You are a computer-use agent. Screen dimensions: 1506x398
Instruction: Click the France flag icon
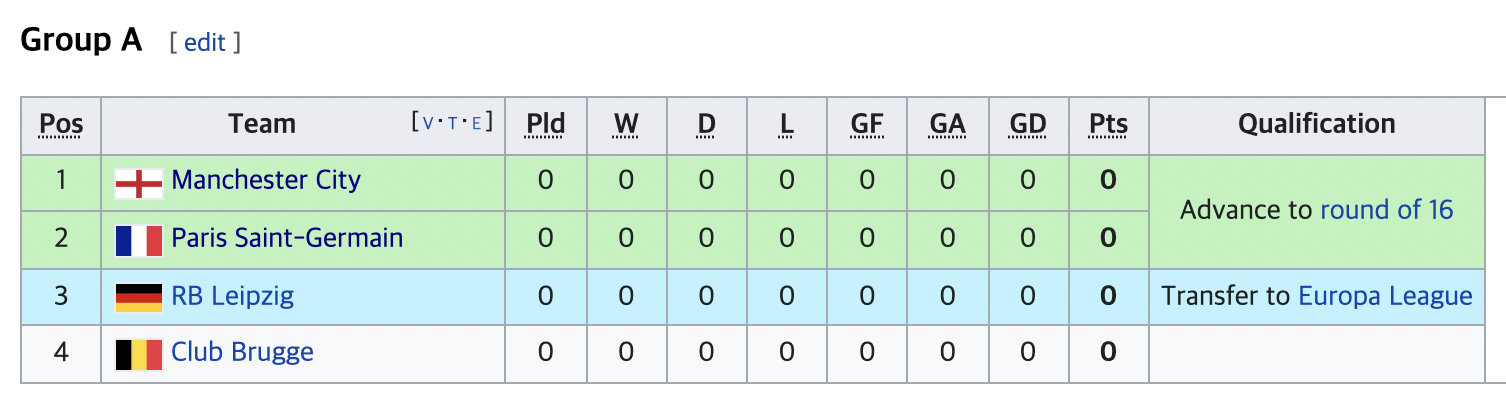(139, 241)
